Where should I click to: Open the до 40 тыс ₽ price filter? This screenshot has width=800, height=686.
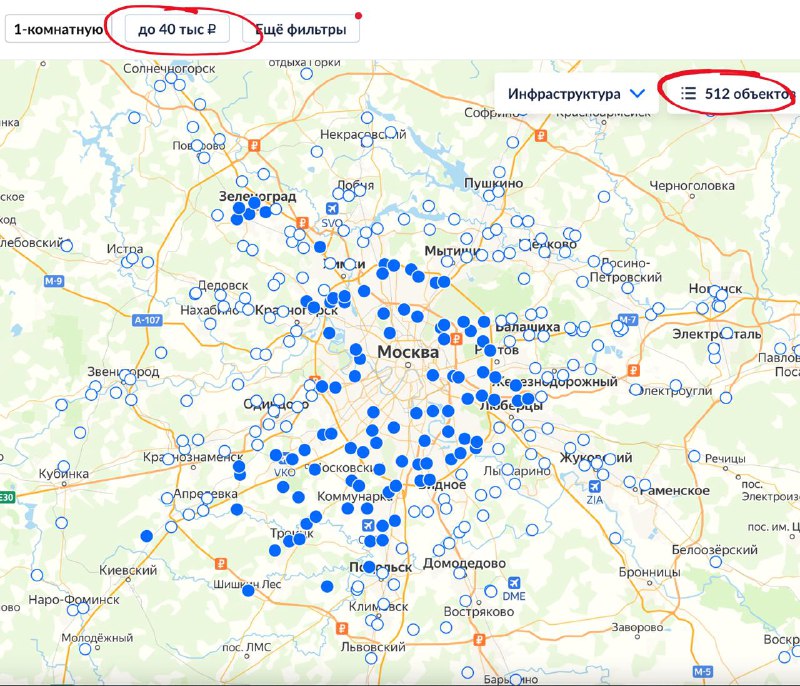(x=177, y=29)
